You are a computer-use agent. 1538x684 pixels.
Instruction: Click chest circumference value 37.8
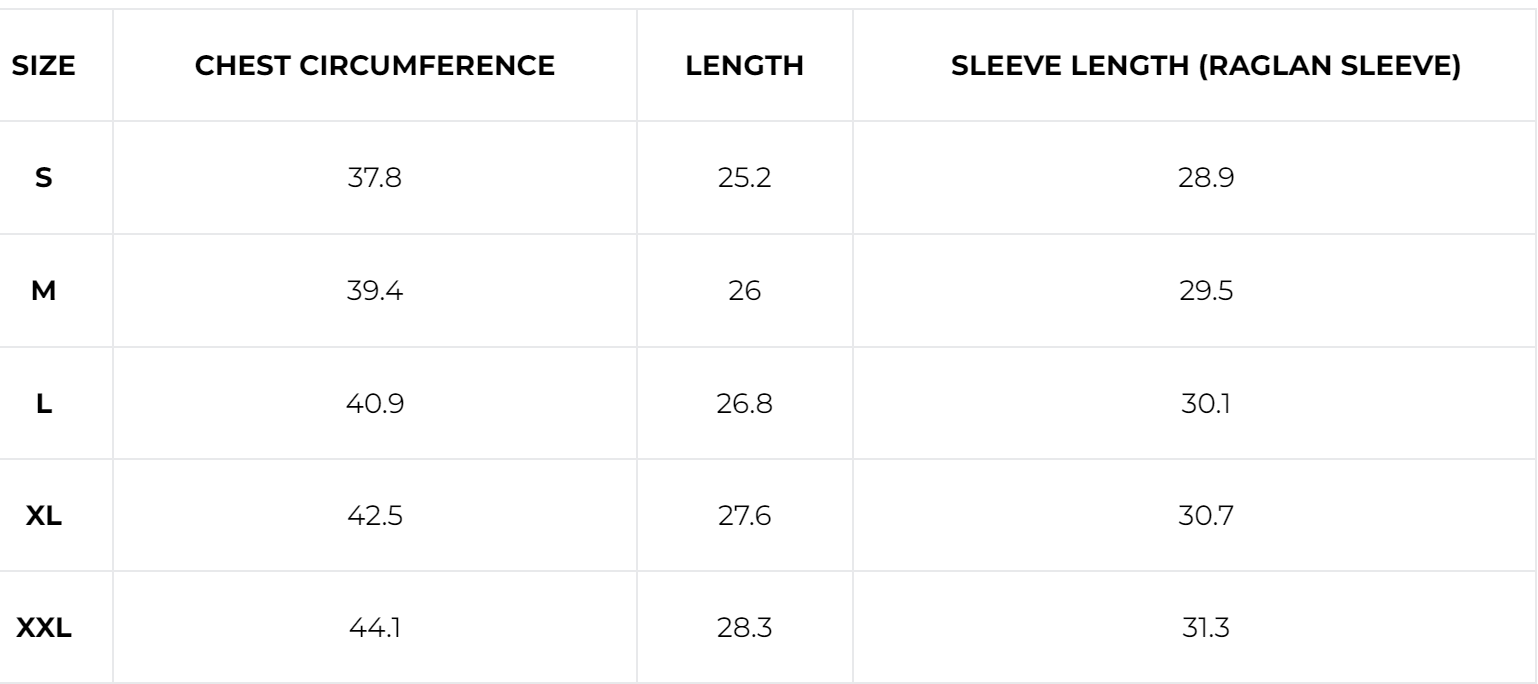375,179
